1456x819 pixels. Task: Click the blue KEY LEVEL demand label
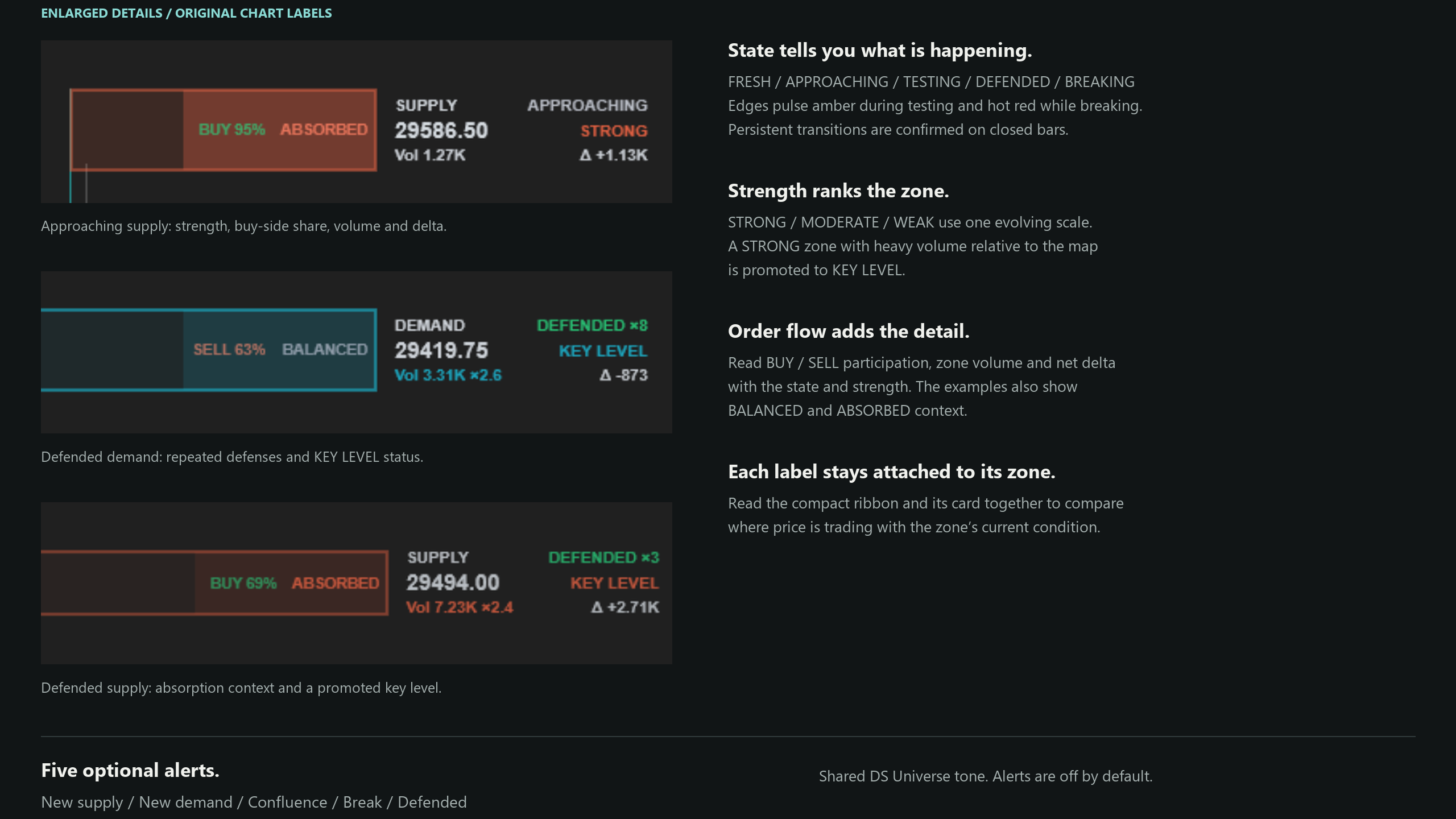click(x=603, y=351)
